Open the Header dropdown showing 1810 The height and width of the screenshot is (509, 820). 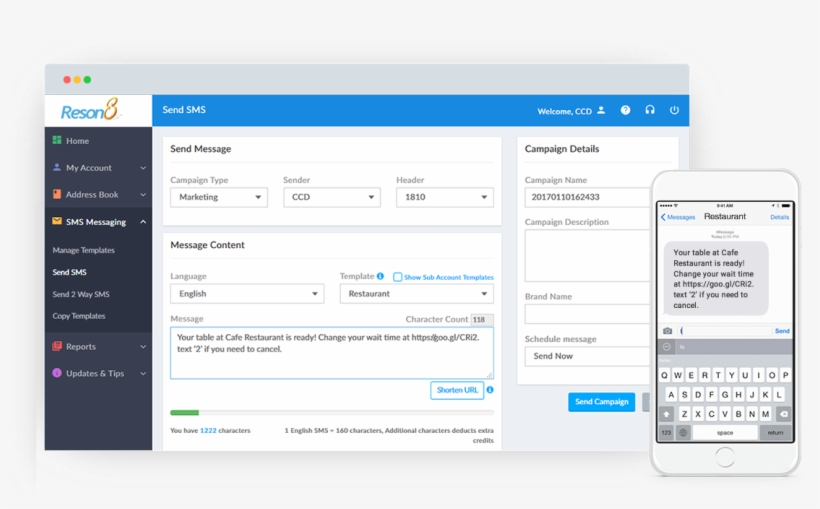(445, 197)
